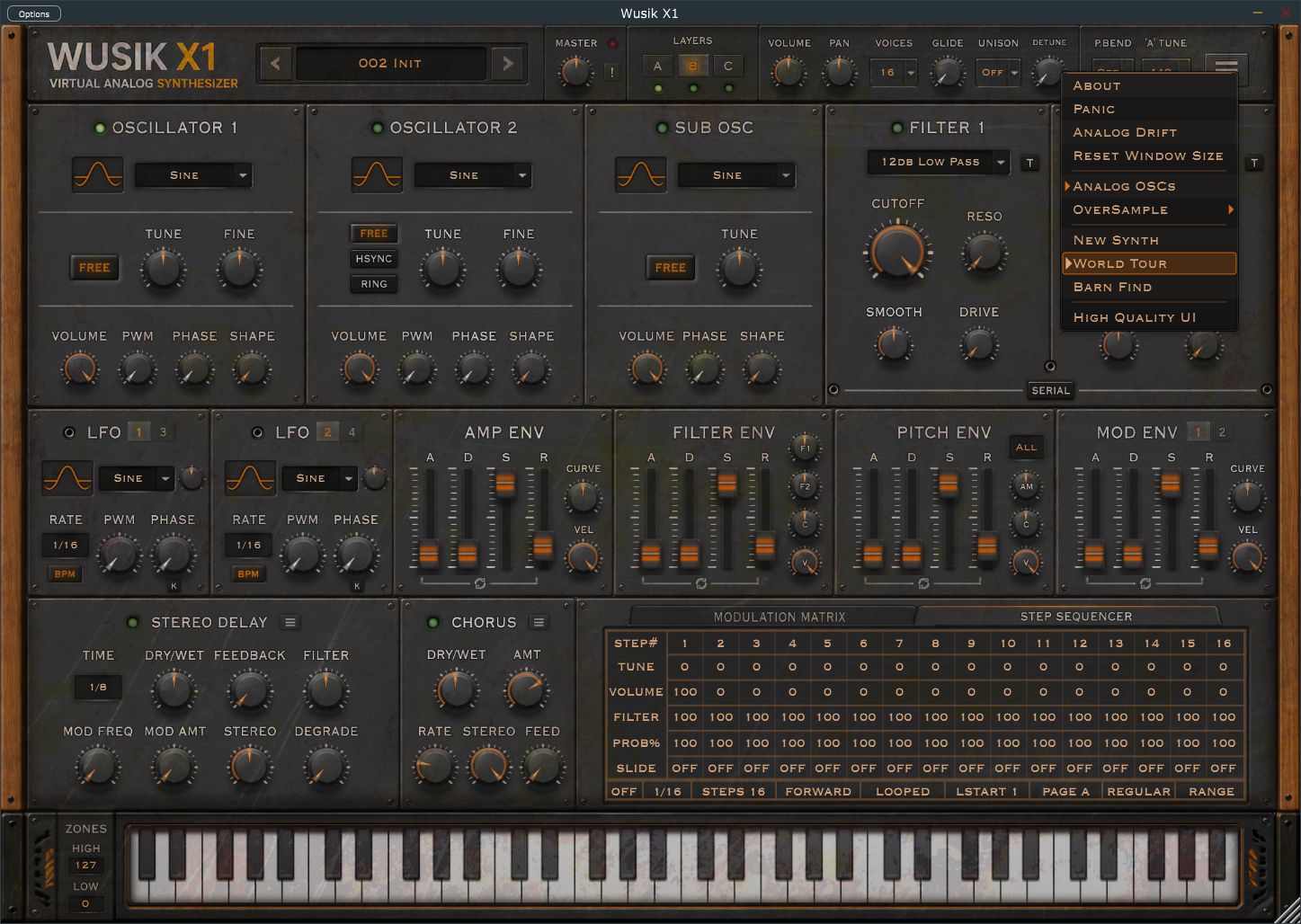Screen dimensions: 1301x924
Task: Expand the OverSample submenu
Action: coord(1150,209)
